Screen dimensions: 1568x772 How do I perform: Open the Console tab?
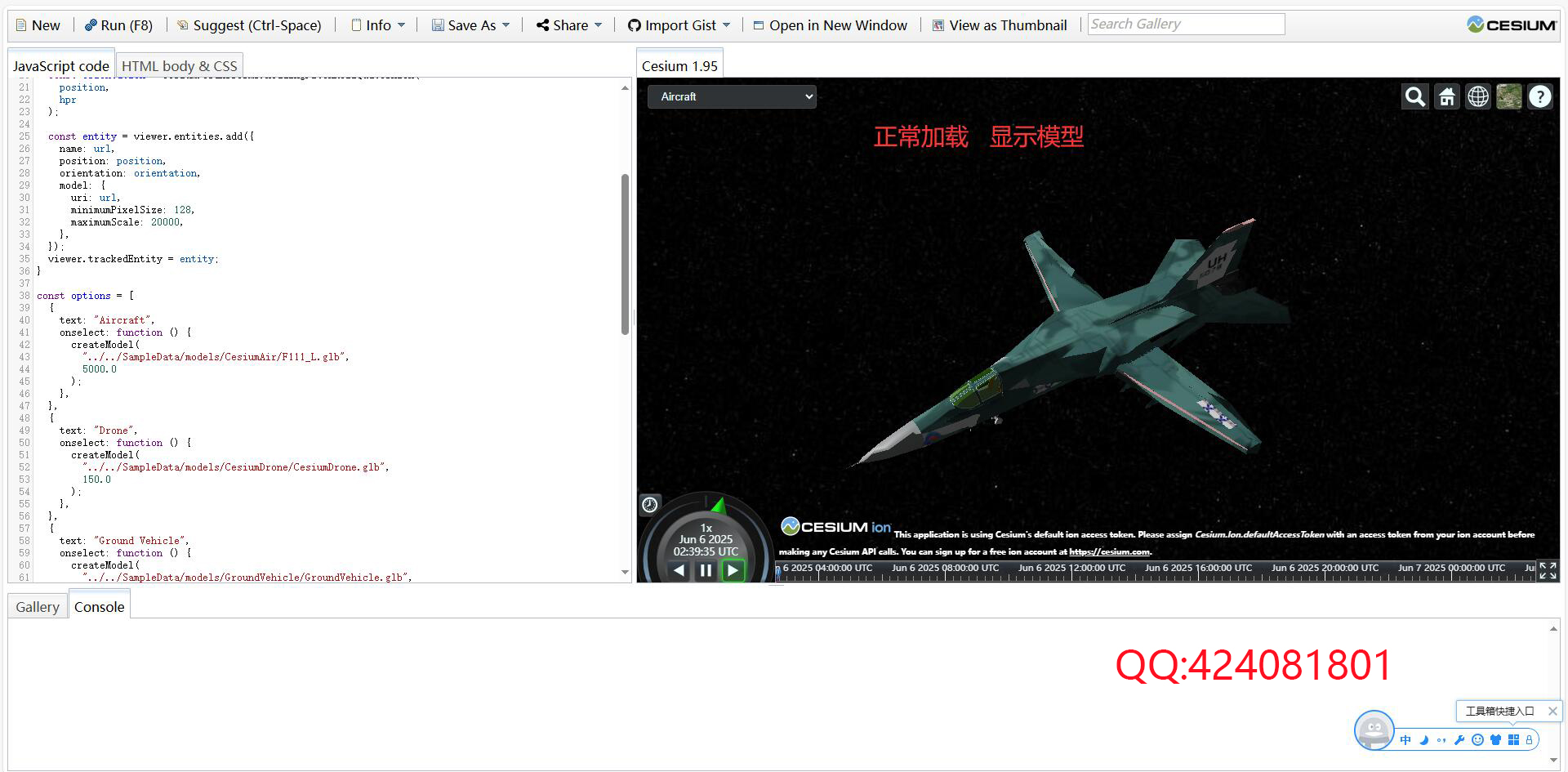[100, 606]
